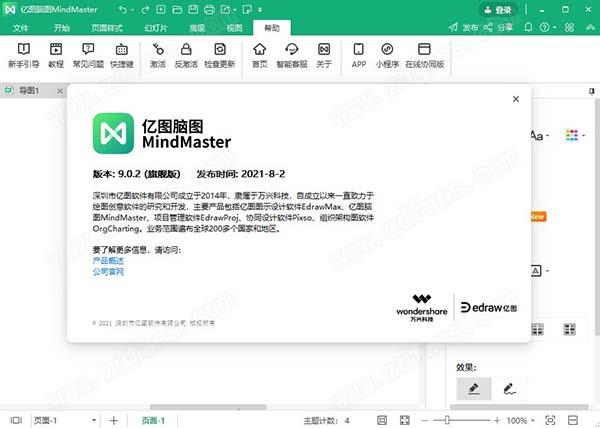600x428 pixels.
Task: Click the 分享 share button
Action: (498, 27)
